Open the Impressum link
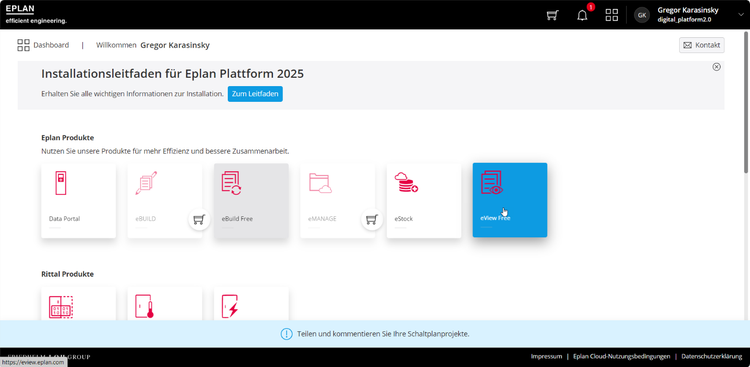750x367 pixels. 546,356
